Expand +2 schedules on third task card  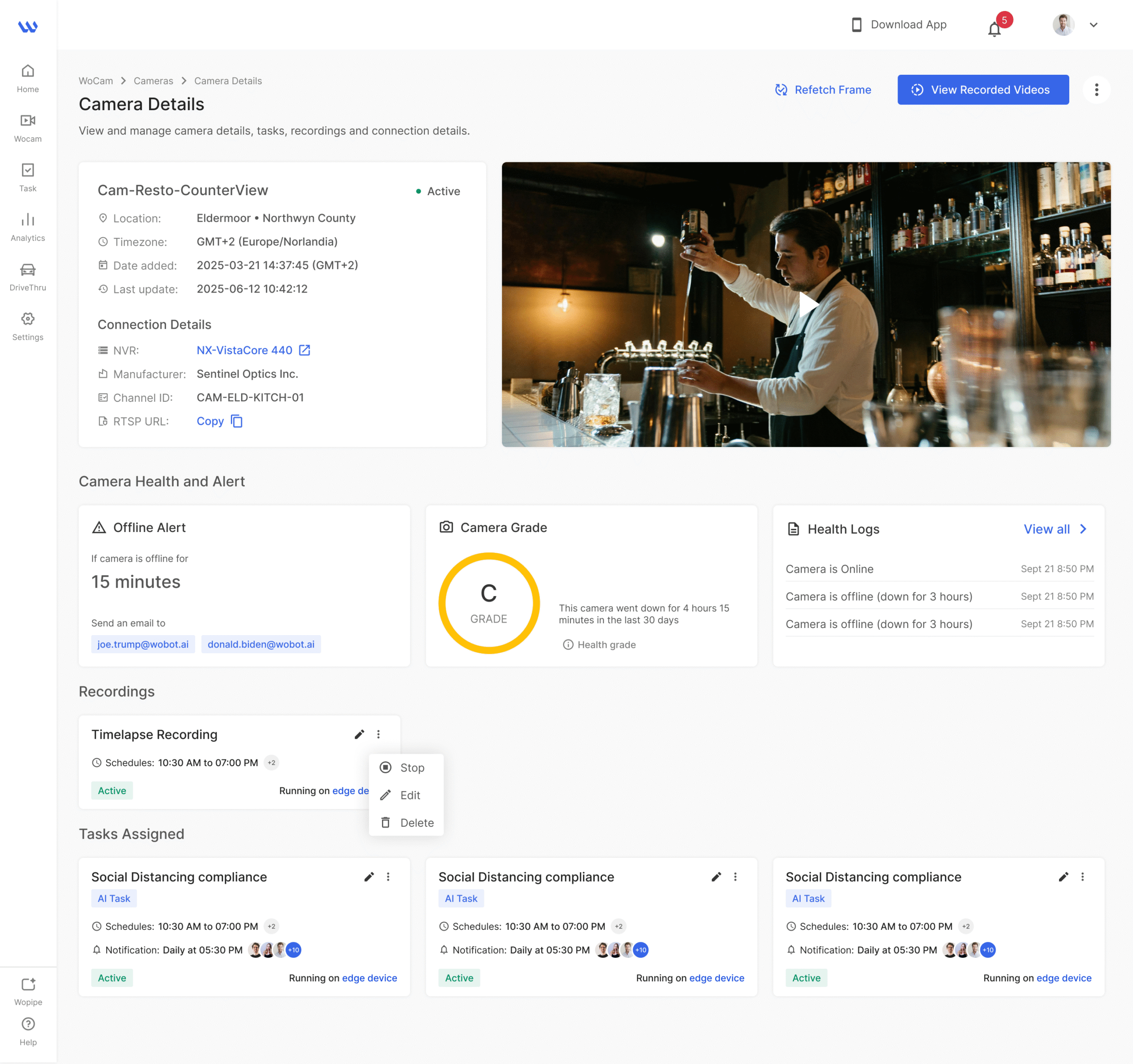click(x=965, y=926)
